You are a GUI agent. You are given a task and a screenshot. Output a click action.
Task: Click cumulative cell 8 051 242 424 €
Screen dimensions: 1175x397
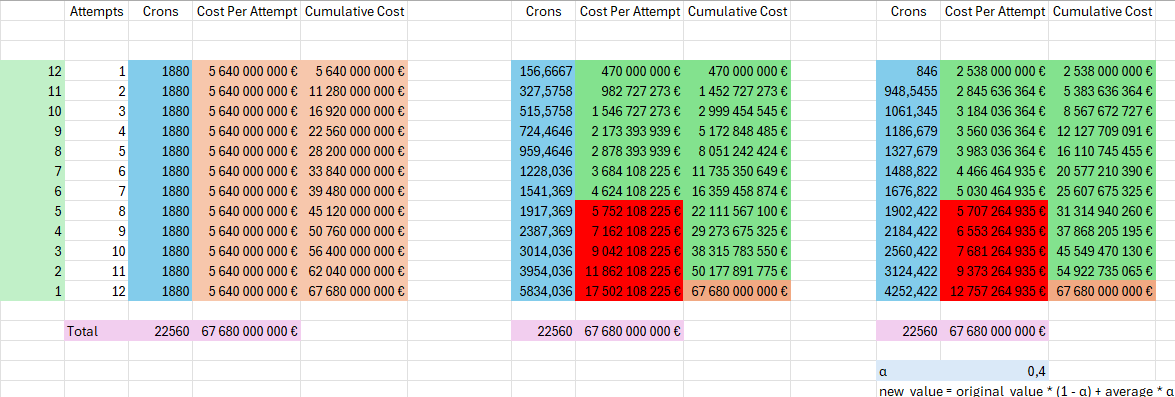(737, 151)
